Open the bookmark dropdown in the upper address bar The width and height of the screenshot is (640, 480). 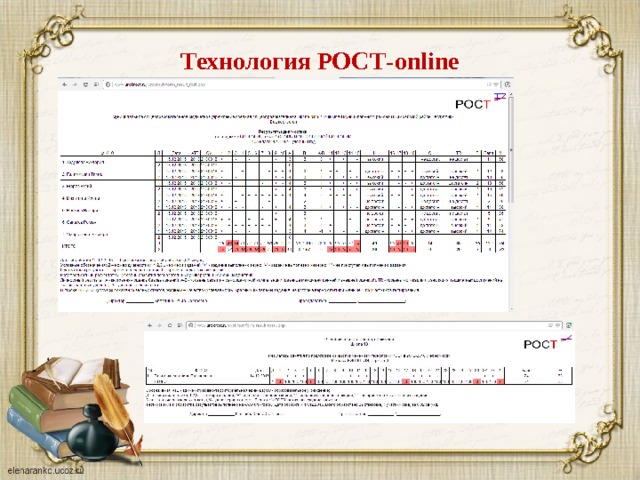point(496,84)
